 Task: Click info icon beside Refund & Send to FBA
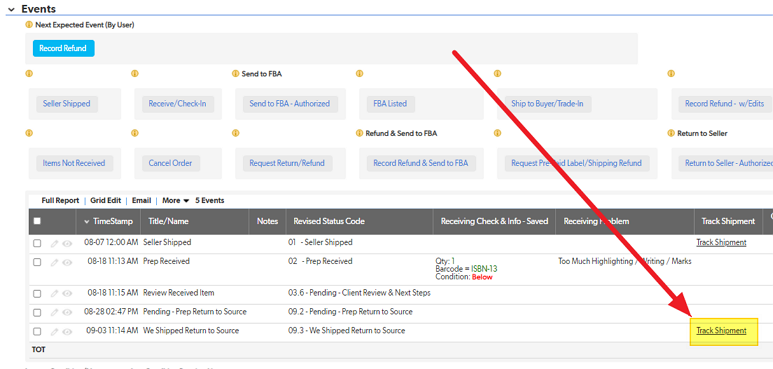point(359,133)
